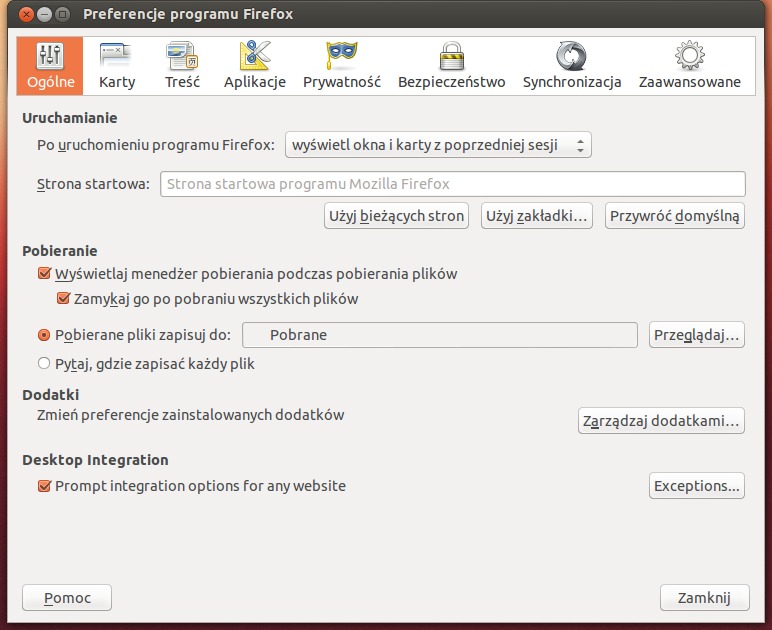Click Zamknij to close preferences
This screenshot has width=772, height=630.
[705, 598]
